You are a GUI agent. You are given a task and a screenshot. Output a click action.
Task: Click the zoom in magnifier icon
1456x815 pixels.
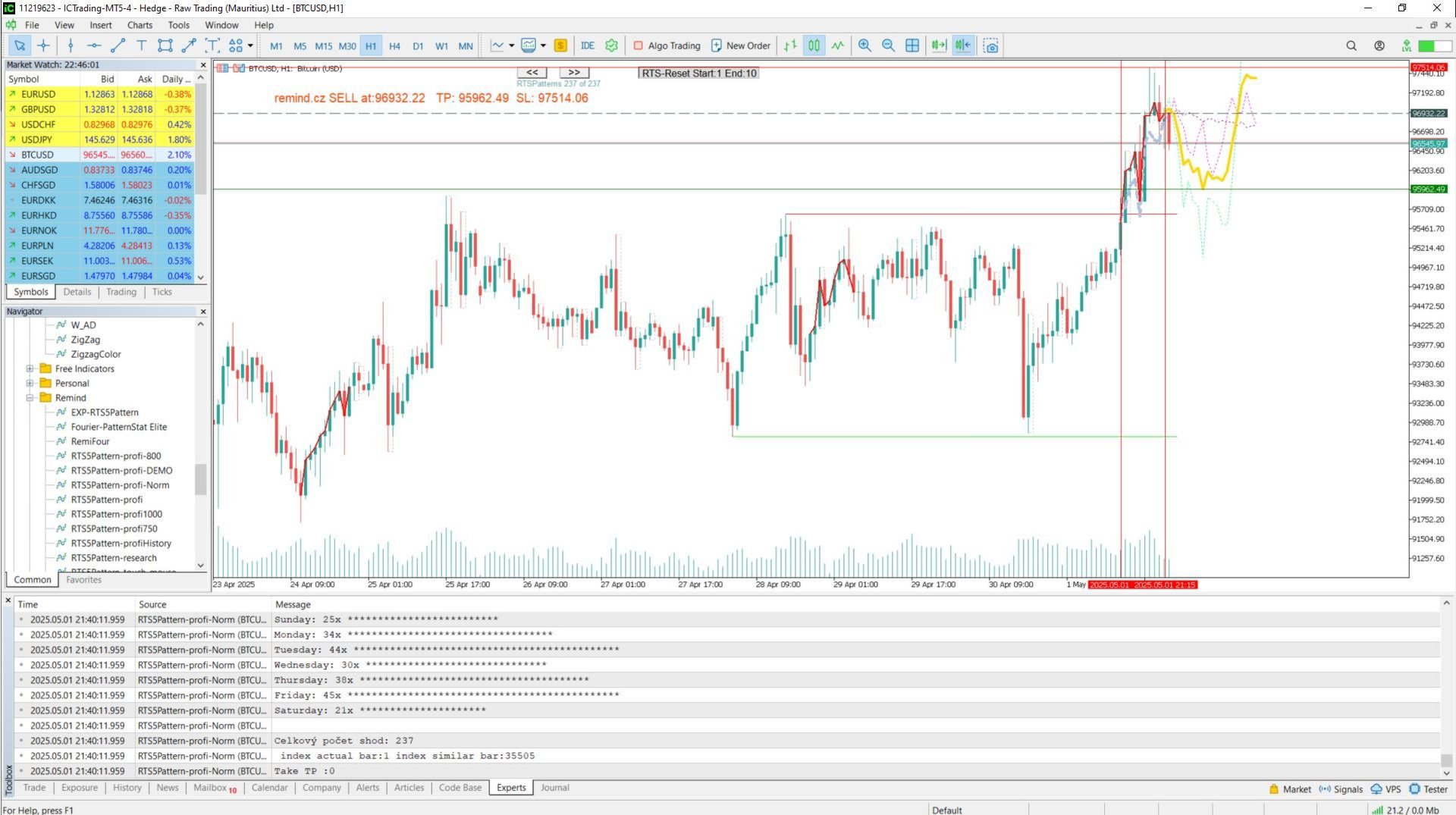click(864, 45)
